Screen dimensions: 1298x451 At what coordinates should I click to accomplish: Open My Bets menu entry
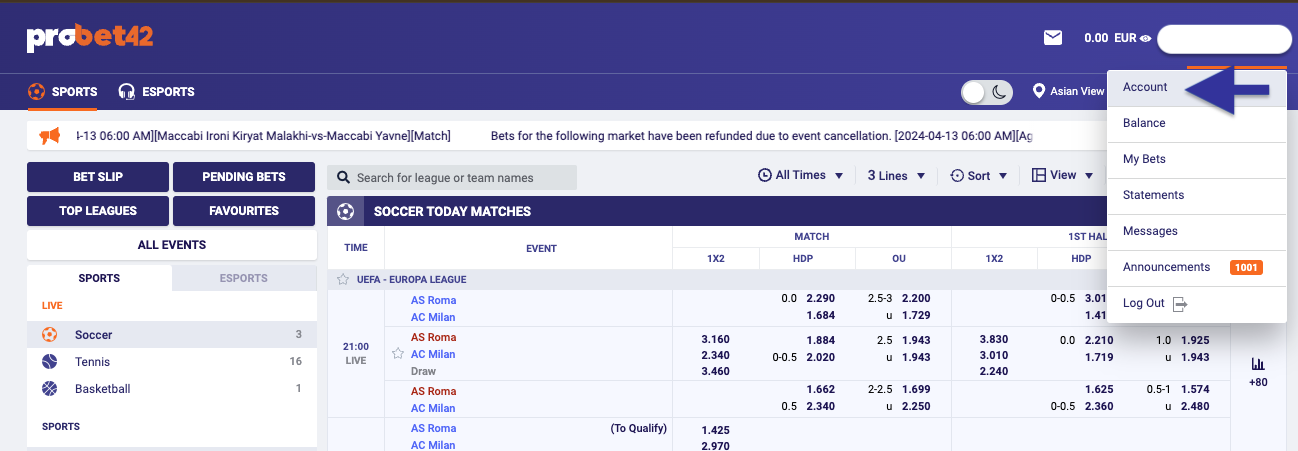pyautogui.click(x=1144, y=159)
